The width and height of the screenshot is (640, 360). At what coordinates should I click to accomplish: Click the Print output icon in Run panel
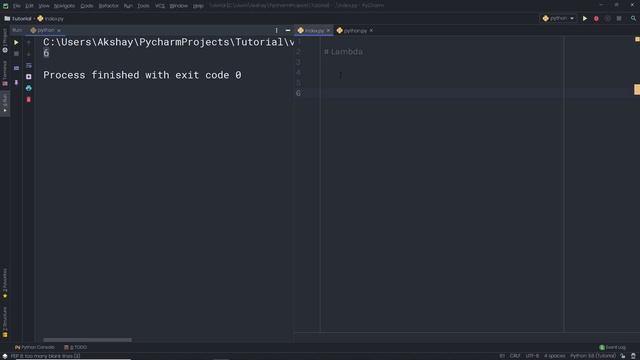[x=29, y=88]
